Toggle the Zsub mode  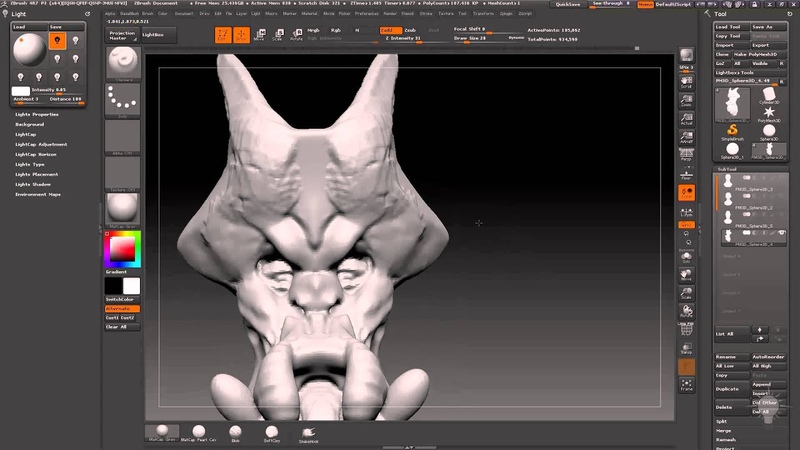[410, 30]
